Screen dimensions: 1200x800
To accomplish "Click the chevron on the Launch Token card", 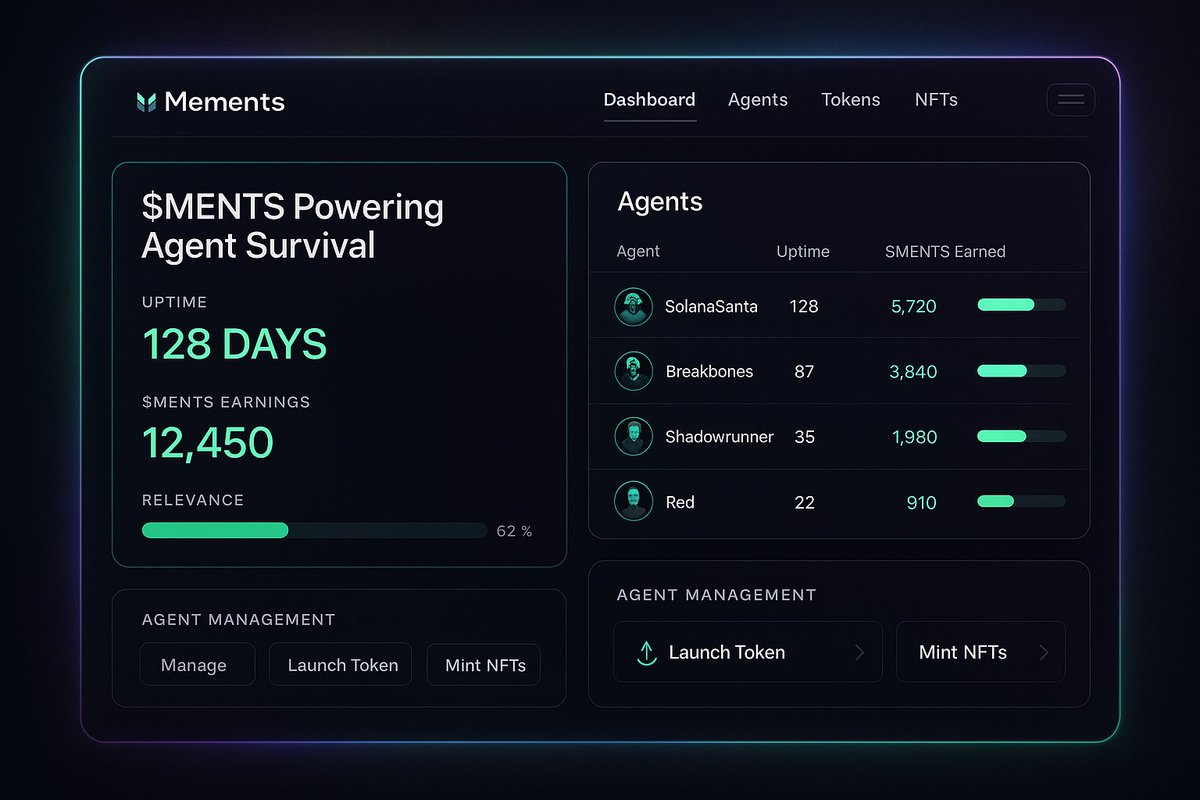I will point(859,653).
